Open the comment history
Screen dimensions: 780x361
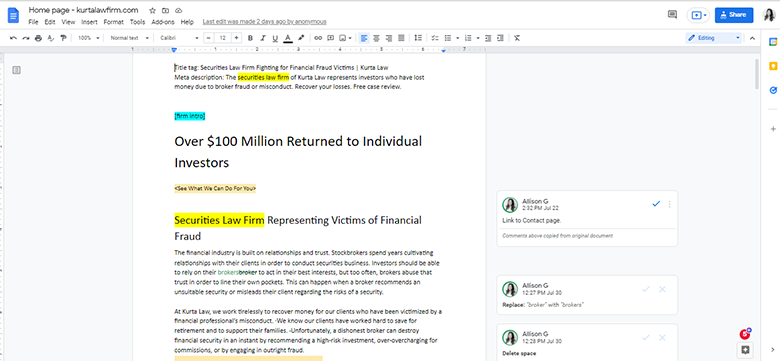[672, 15]
